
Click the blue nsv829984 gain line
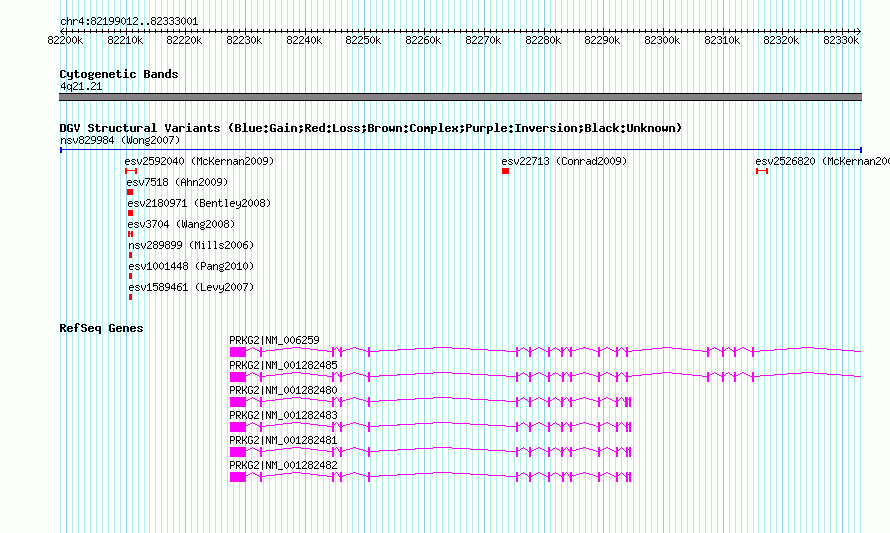(x=461, y=150)
